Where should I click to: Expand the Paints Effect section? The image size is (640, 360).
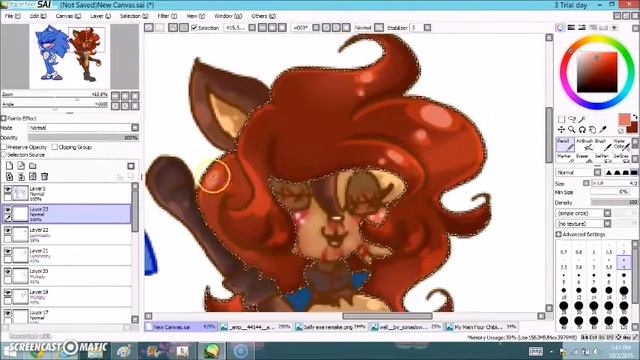[x=4, y=118]
